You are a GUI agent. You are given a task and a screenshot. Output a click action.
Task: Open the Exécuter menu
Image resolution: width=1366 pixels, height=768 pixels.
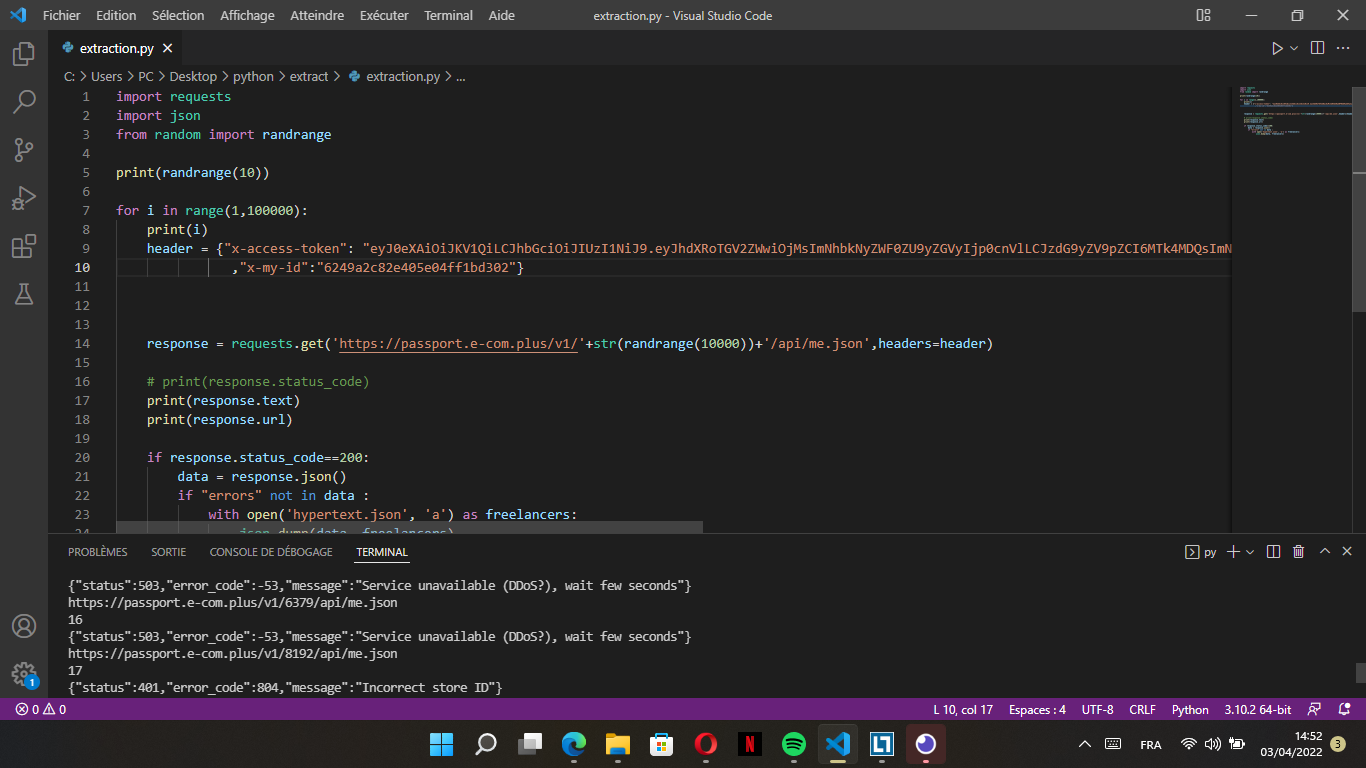point(384,15)
